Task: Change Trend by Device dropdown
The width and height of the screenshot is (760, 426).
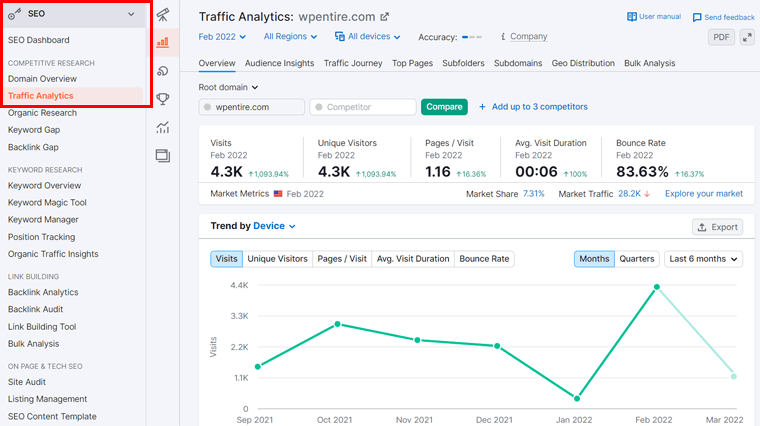Action: tap(274, 226)
